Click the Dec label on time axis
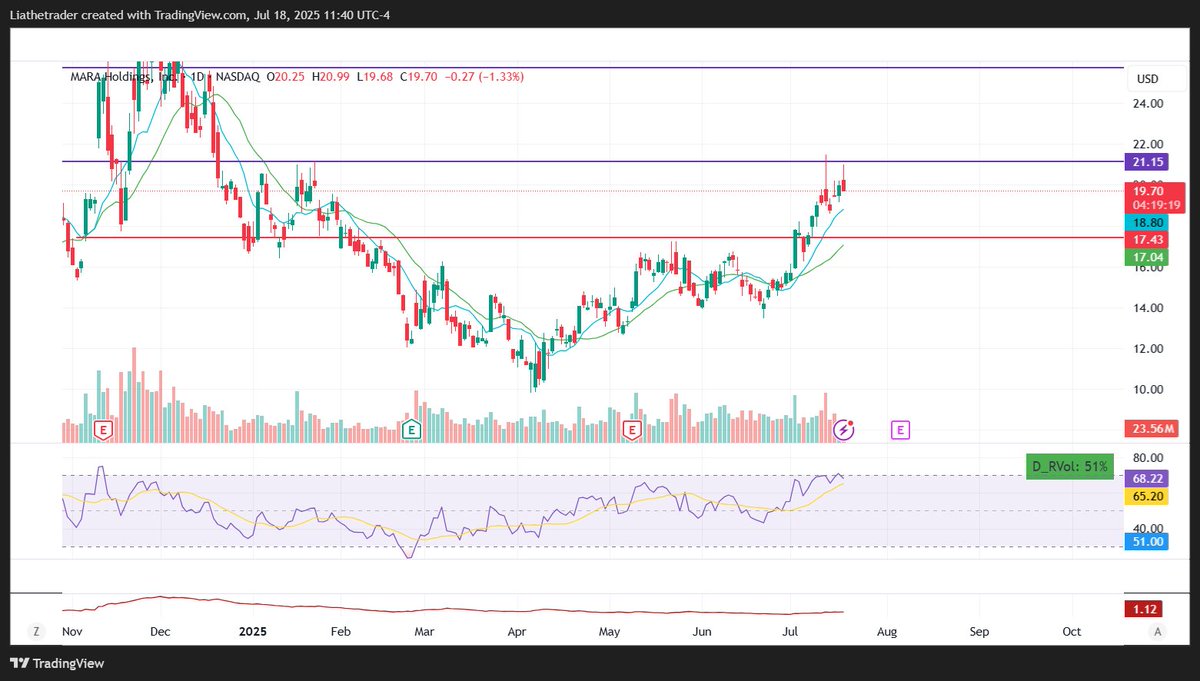 click(x=161, y=632)
